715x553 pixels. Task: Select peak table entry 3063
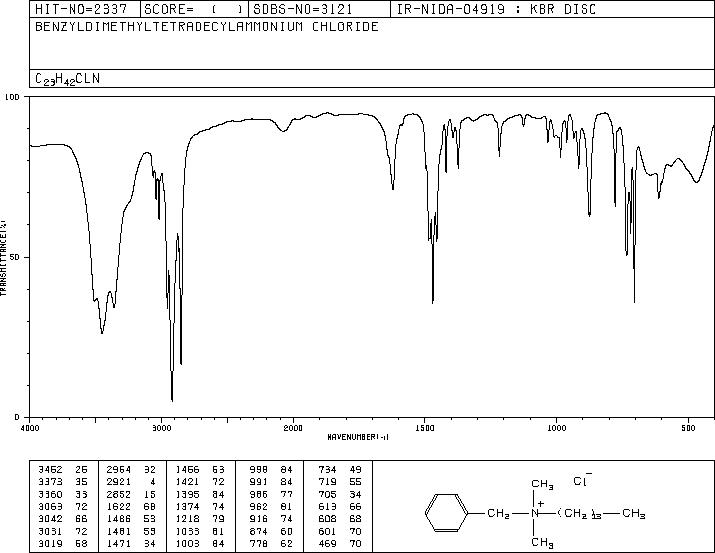coord(50,506)
